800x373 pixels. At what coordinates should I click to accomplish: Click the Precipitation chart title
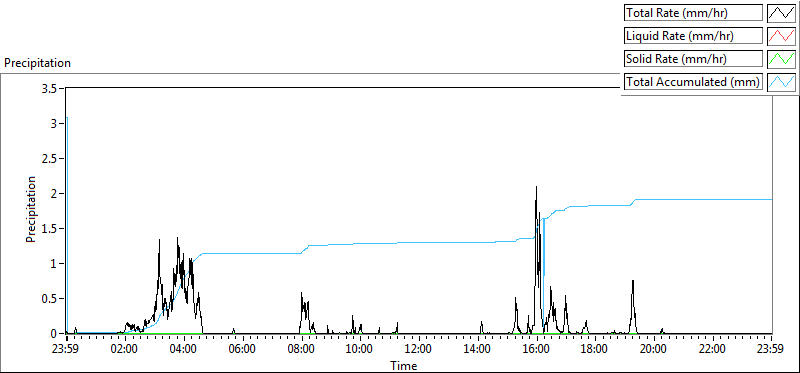[x=37, y=63]
